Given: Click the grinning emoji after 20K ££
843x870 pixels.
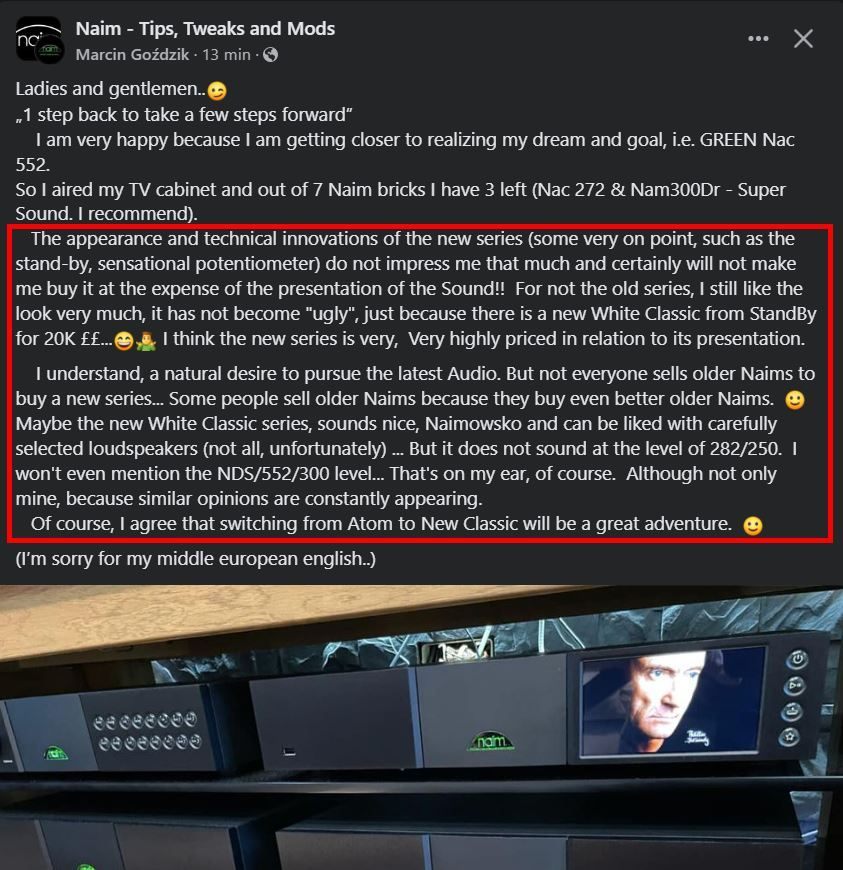Looking at the screenshot, I should [x=124, y=340].
